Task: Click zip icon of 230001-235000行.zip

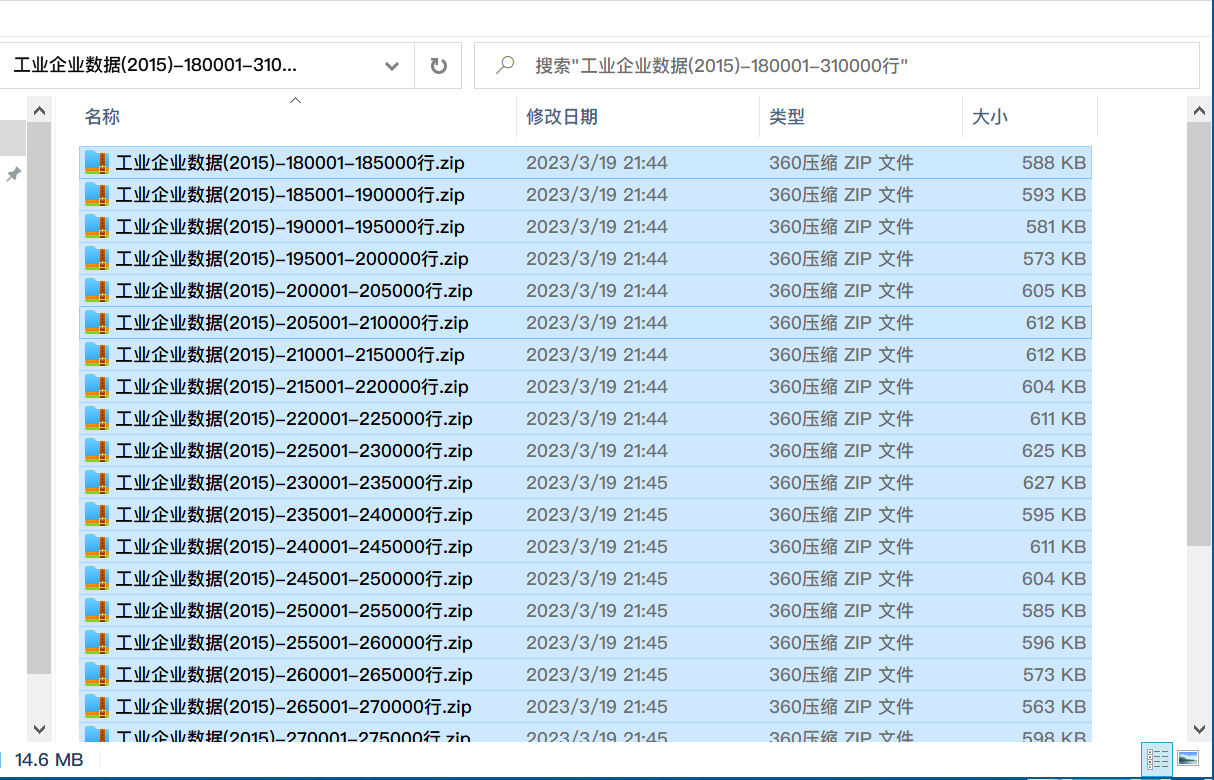Action: 95,483
